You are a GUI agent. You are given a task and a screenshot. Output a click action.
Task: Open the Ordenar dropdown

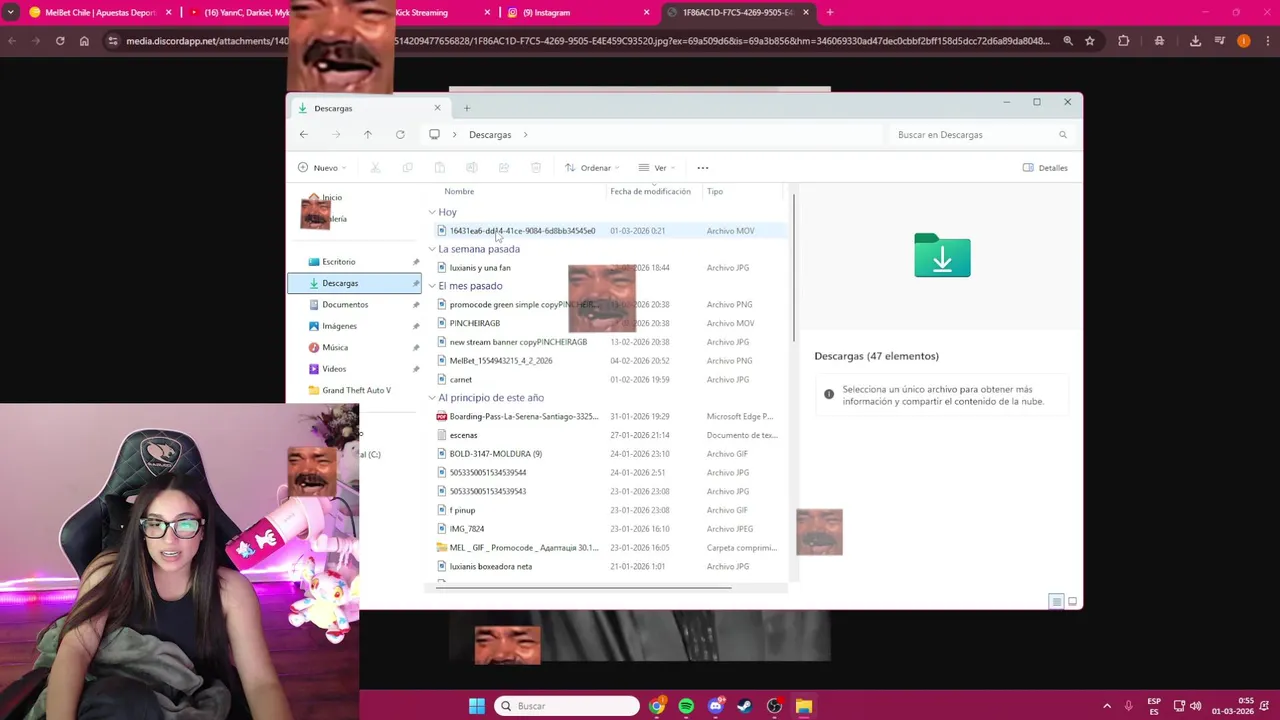[592, 168]
